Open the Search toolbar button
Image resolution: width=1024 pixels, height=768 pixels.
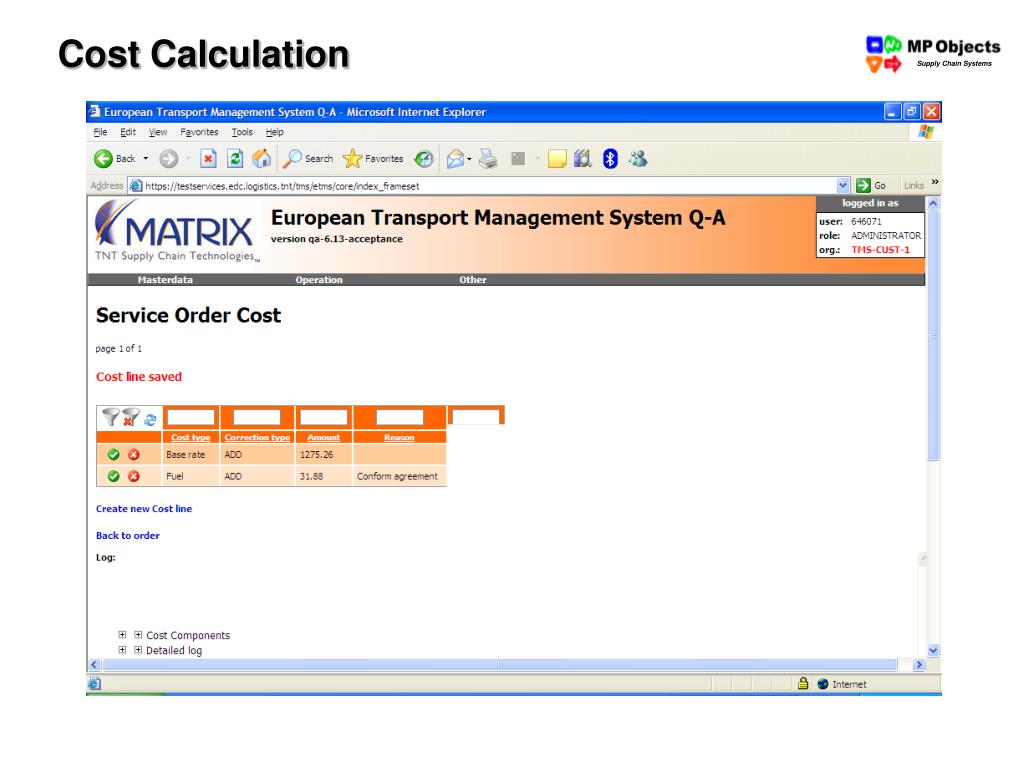coord(308,159)
